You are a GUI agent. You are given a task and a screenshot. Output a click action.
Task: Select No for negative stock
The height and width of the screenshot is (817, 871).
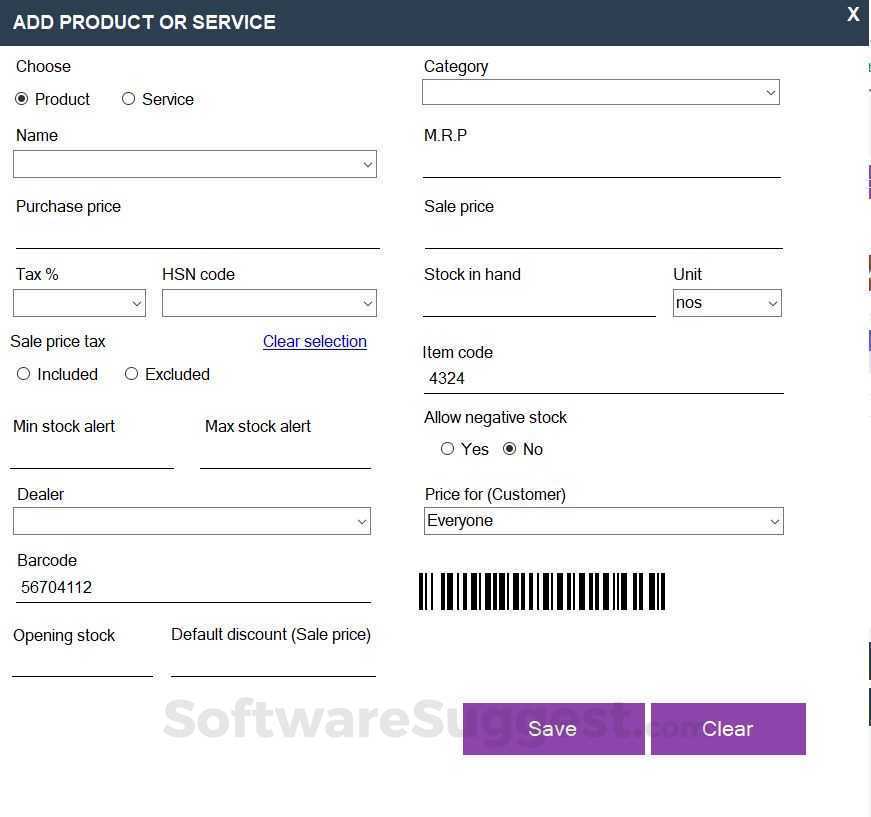[x=510, y=449]
